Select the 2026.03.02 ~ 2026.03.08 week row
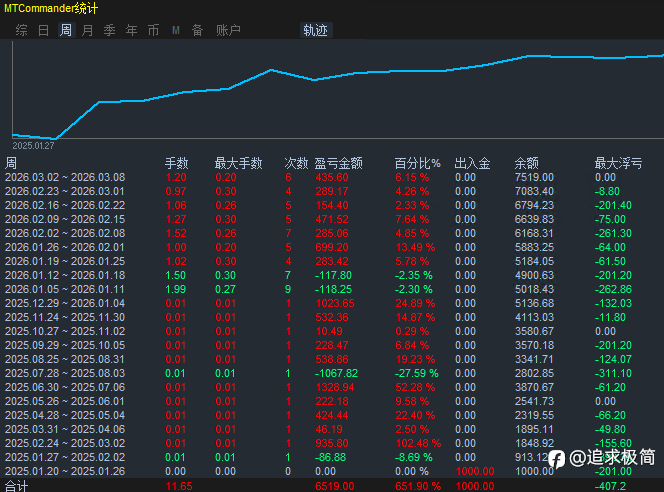 (x=65, y=177)
